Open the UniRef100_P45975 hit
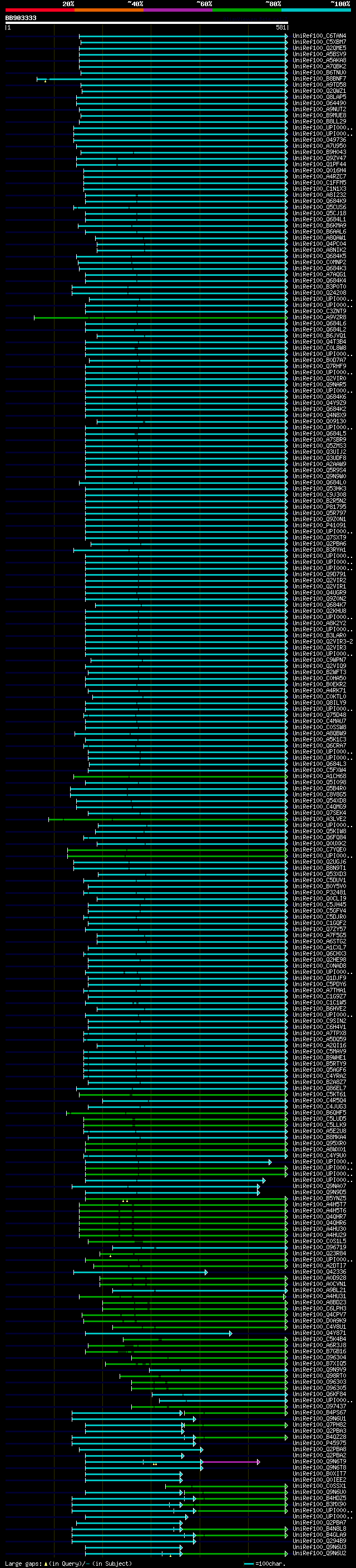 pos(319,1443)
